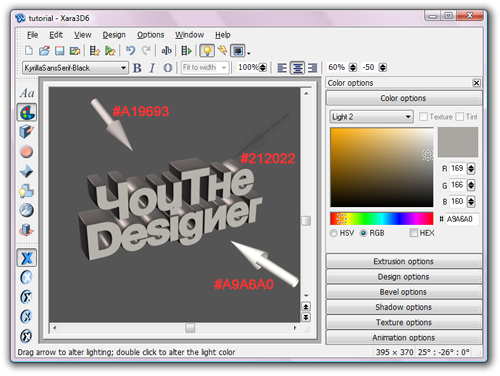Screen dimensions: 500x376
Task: Pick the third round X style icon
Action: point(27,297)
